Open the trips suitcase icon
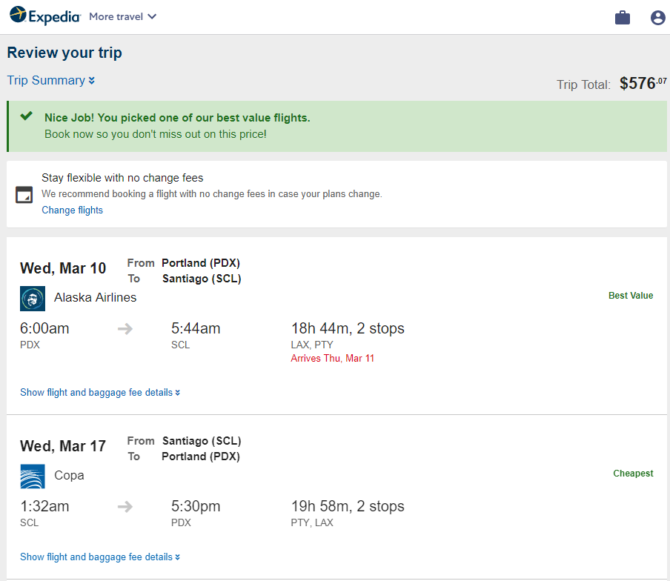Viewport: 670px width, 581px height. tap(622, 18)
